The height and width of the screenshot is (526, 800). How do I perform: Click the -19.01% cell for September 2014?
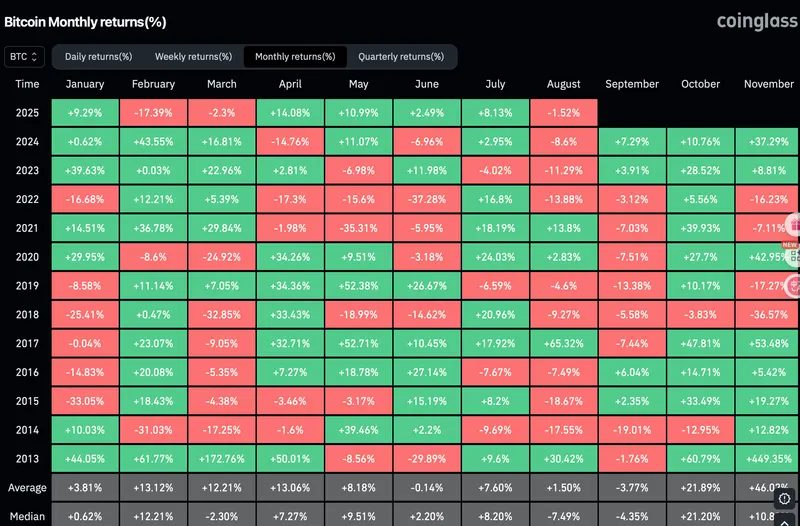[x=632, y=430]
